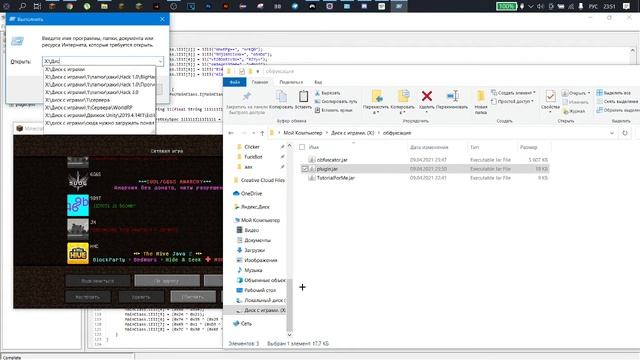The height and width of the screenshot is (360, 640).
Task: Select Документы in the navigation pane
Action: [253, 240]
